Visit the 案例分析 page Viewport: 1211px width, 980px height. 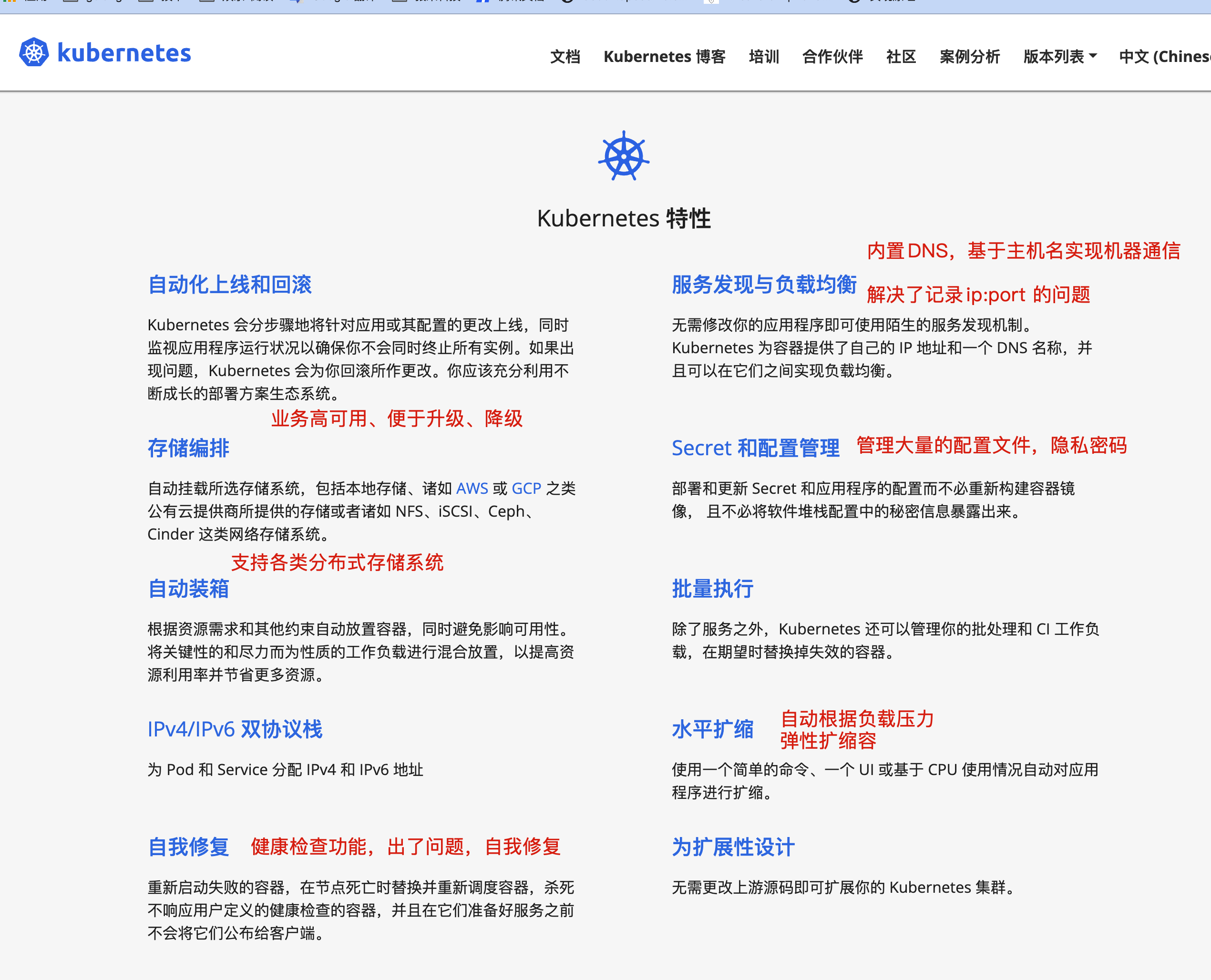click(969, 56)
